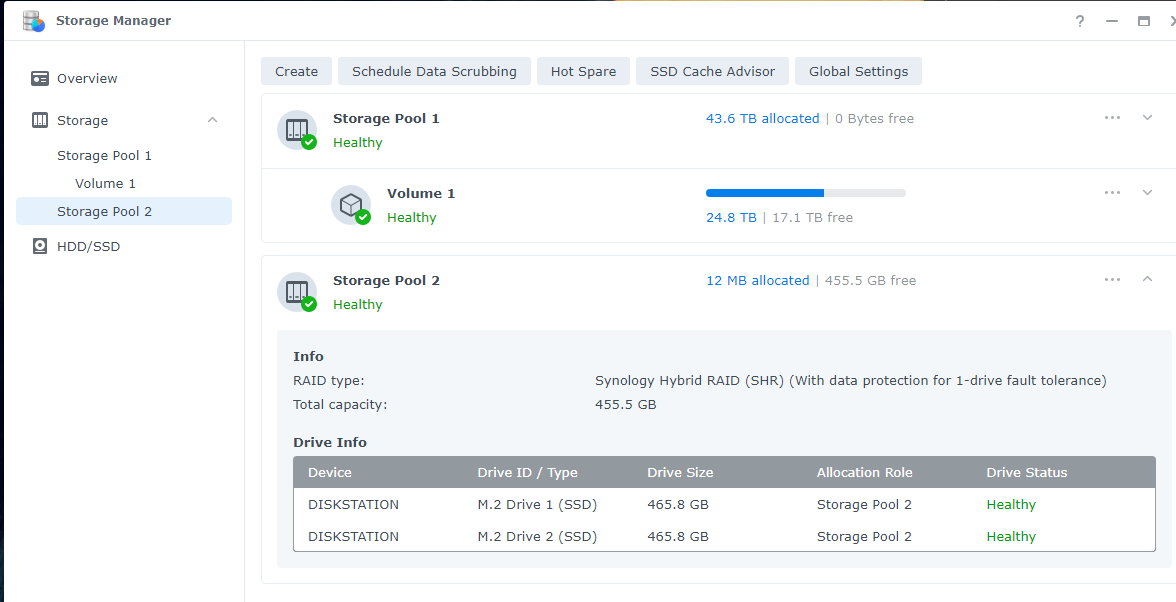Open Storage Pool 1 three-dot options menu
The height and width of the screenshot is (602, 1176).
point(1112,118)
